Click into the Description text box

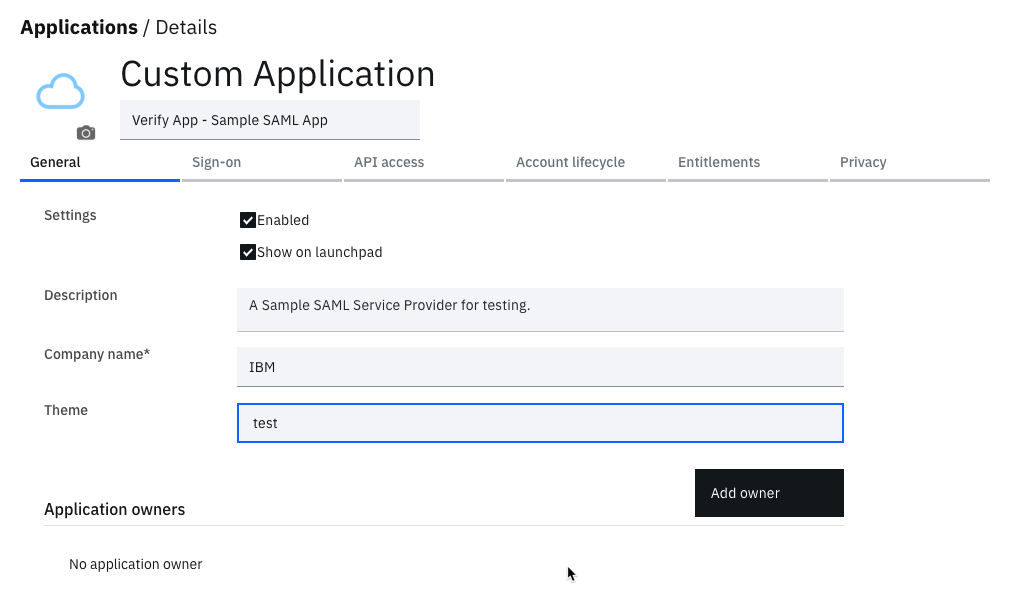540,310
